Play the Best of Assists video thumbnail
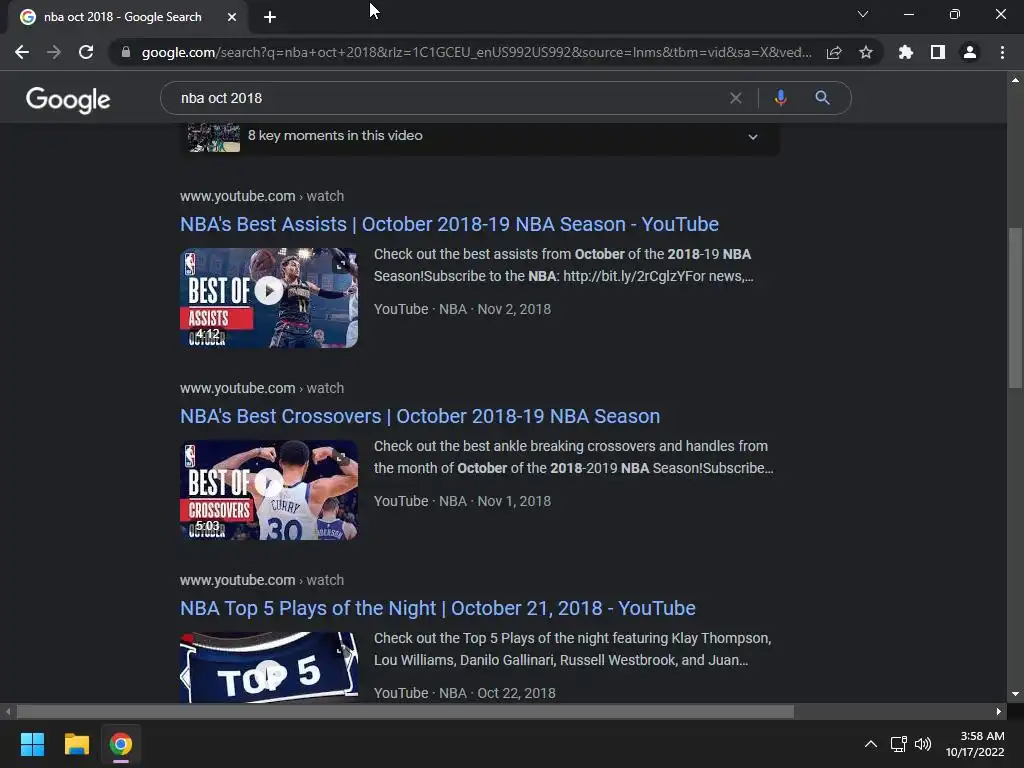This screenshot has height=768, width=1024. click(x=269, y=298)
